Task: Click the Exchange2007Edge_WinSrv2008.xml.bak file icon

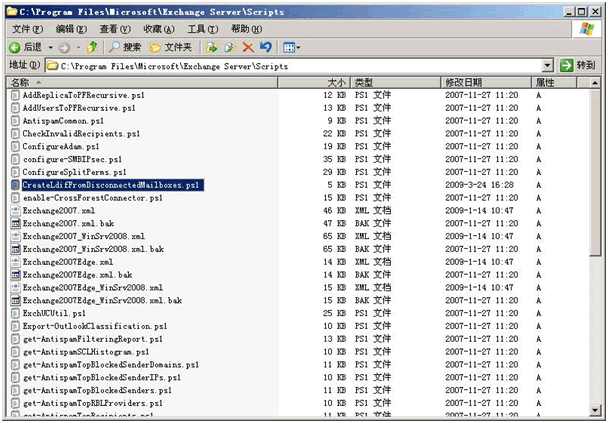Action: (x=15, y=300)
